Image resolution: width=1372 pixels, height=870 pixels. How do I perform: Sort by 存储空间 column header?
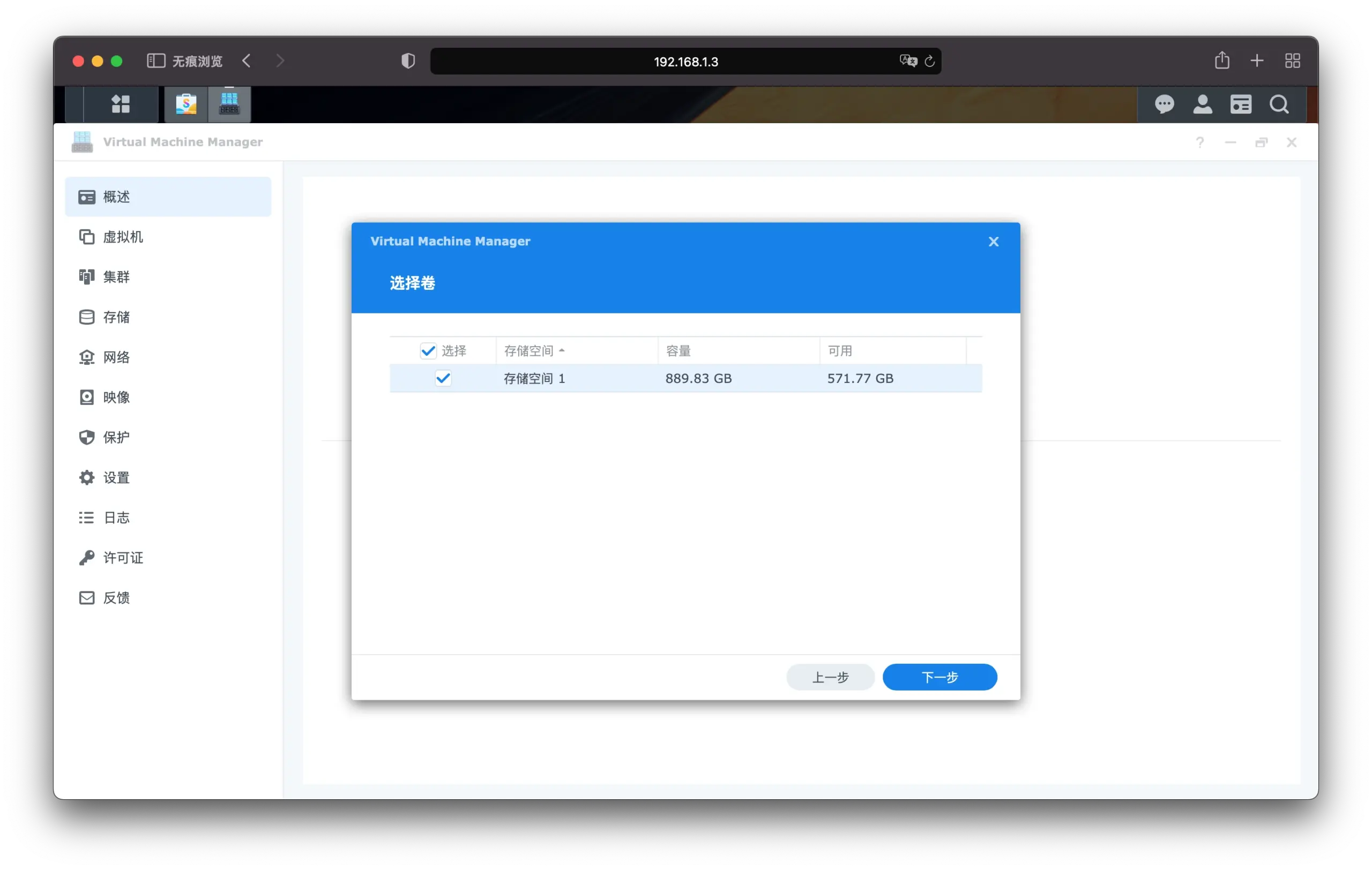(577, 351)
